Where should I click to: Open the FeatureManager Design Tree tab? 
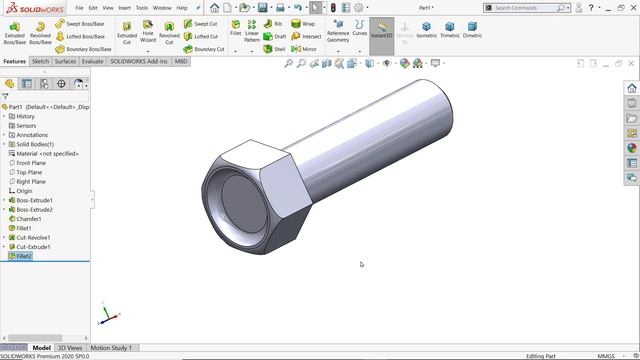[9, 84]
